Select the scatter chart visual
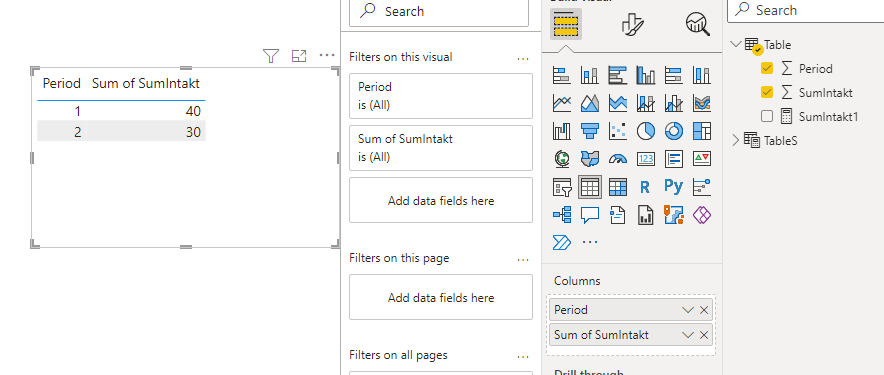Viewport: 884px width, 375px height. [x=618, y=131]
